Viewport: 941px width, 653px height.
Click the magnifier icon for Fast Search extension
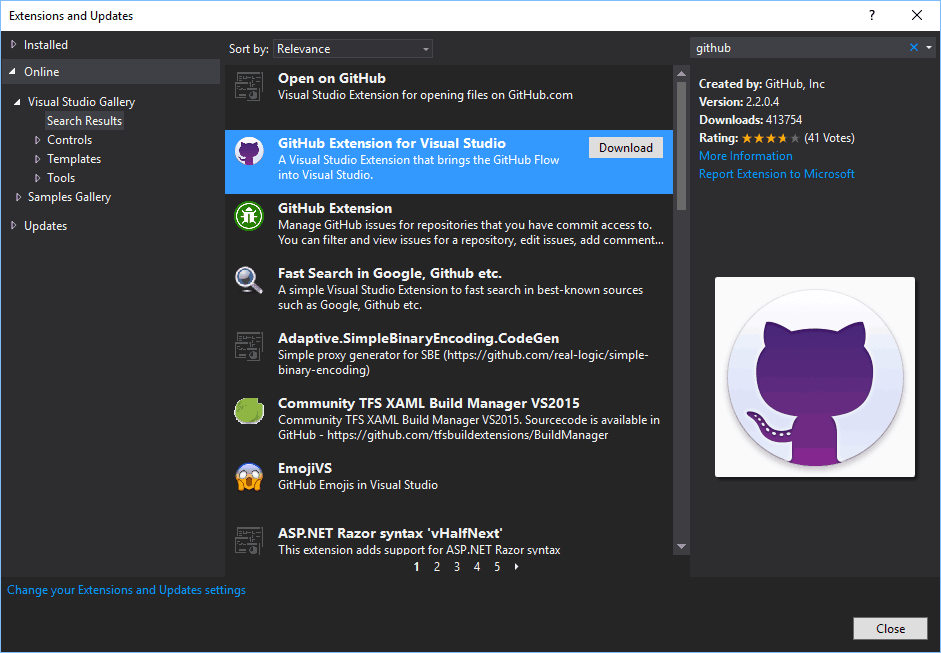[248, 280]
